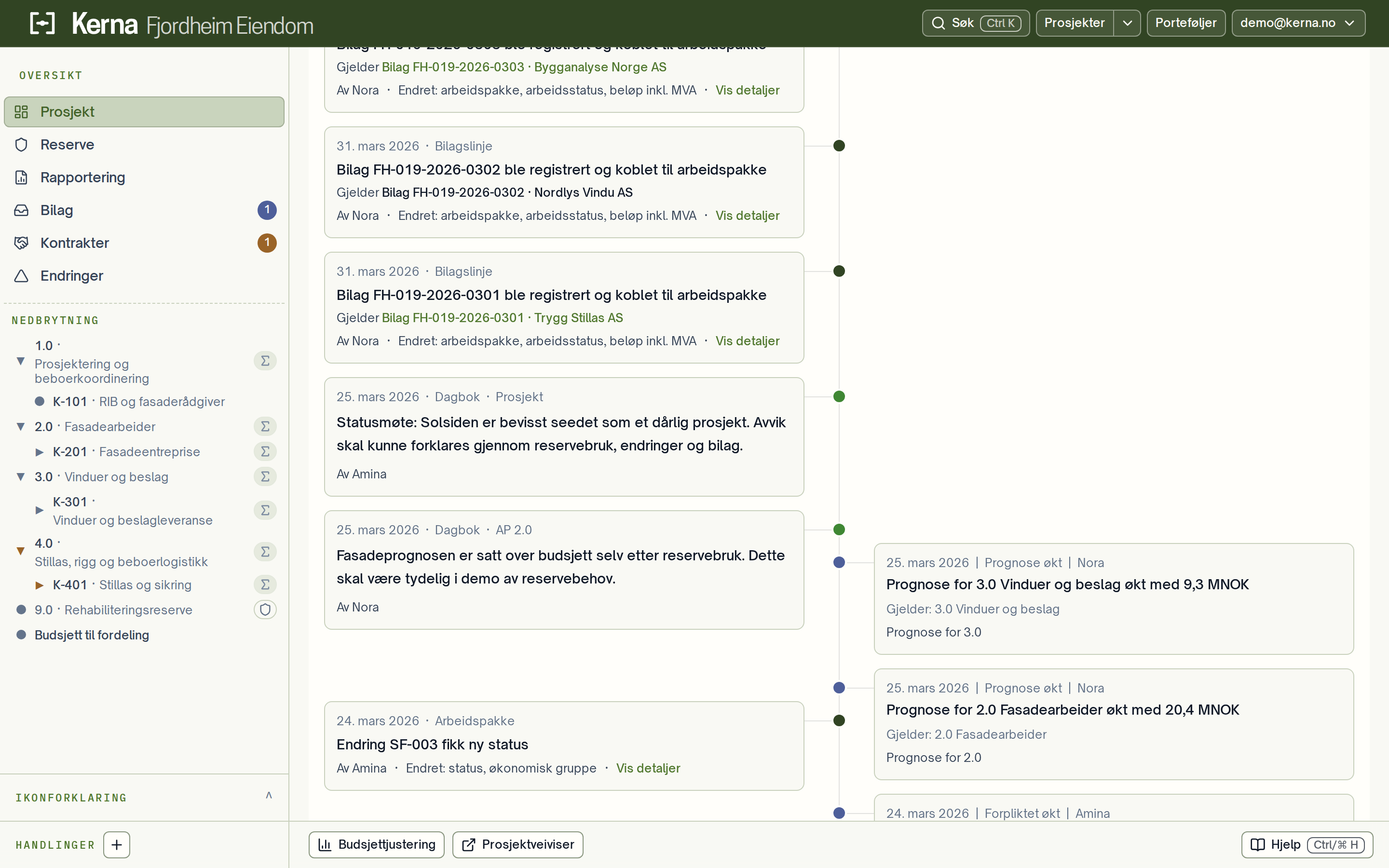Expand the K-201 Fasadeentreprise node
The height and width of the screenshot is (868, 1389).
point(39,452)
